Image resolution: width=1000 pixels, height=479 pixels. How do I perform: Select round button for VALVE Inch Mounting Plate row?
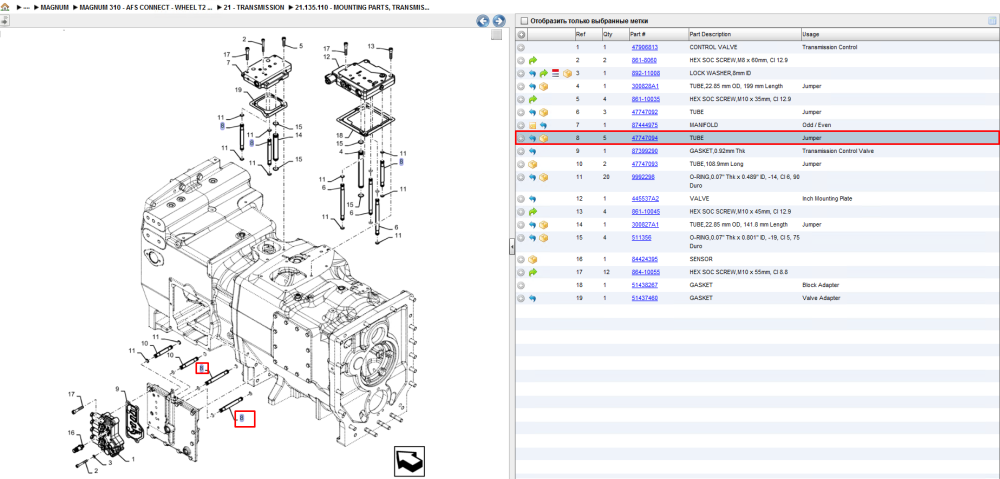click(521, 198)
